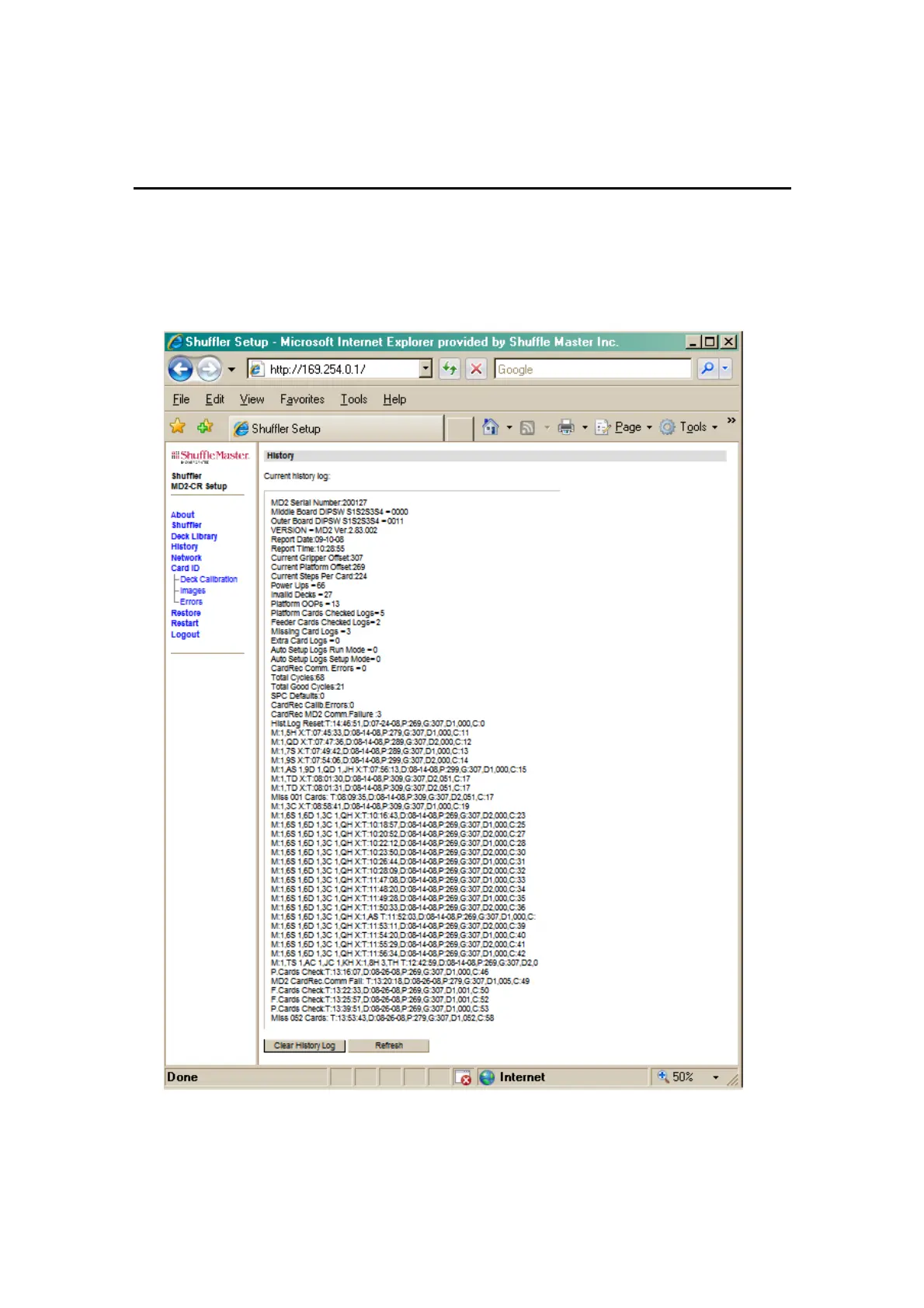Open the History sidebar link
The image size is (924, 1308).
(x=184, y=547)
